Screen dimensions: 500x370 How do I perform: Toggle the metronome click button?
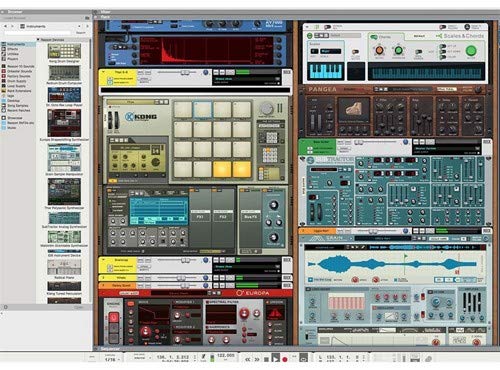pyautogui.click(x=203, y=357)
